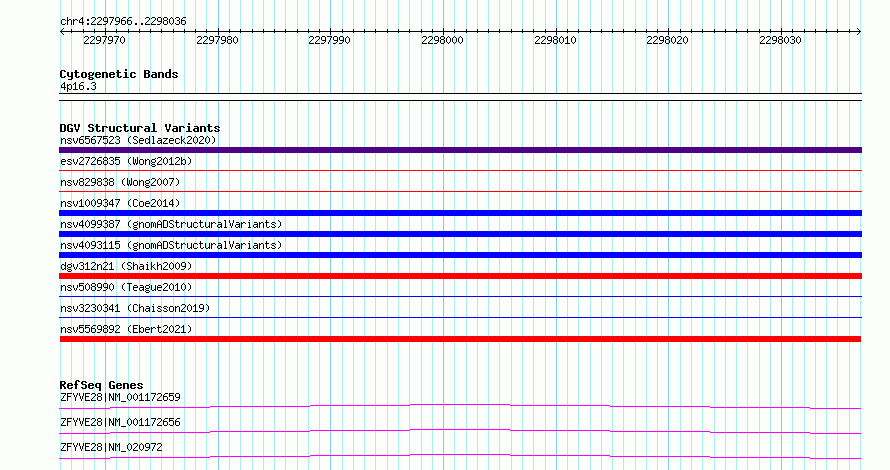This screenshot has height=470, width=890.
Task: Open the Cytogenetic Bands track title
Action: click(x=119, y=74)
